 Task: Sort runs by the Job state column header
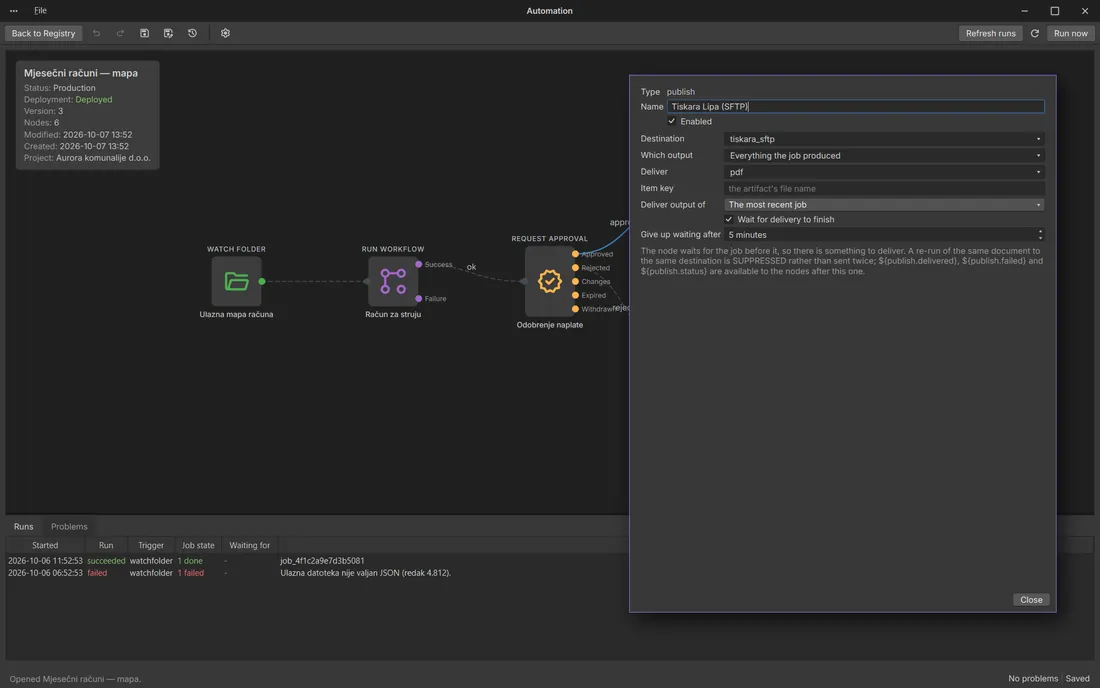click(198, 545)
